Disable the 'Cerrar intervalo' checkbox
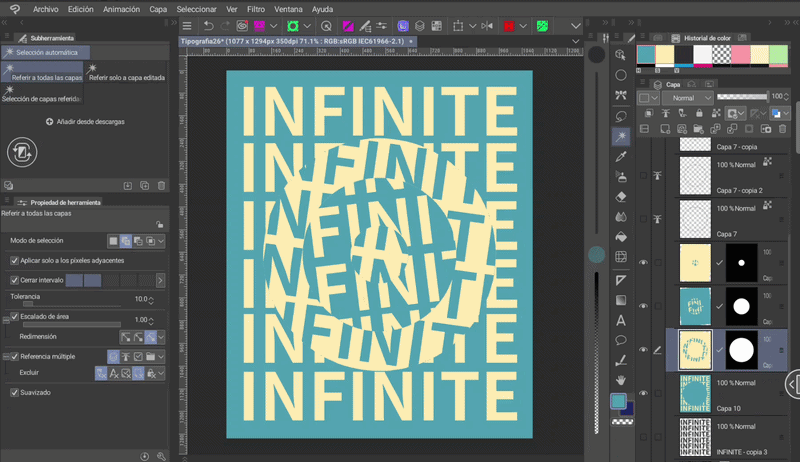 pyautogui.click(x=14, y=280)
